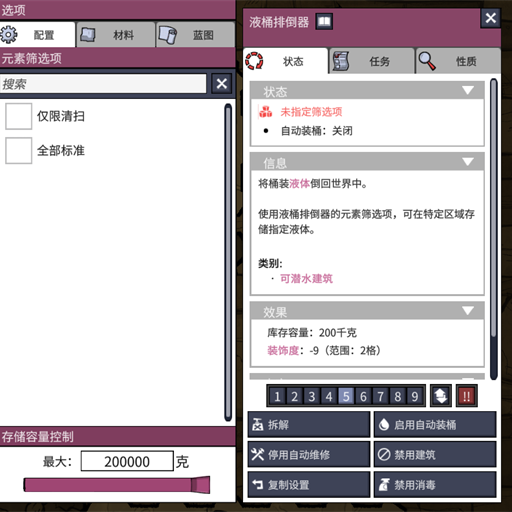This screenshot has width=512, height=512.
Task: Open the 可潜水建筑 category link
Action: (306, 278)
